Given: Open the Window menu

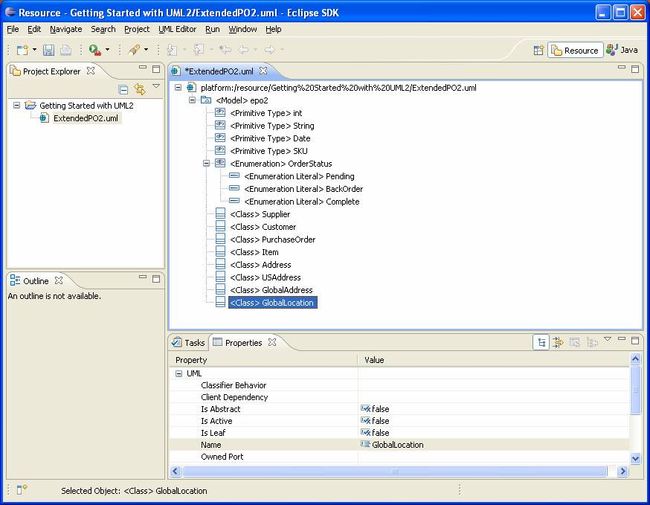Looking at the screenshot, I should point(243,29).
